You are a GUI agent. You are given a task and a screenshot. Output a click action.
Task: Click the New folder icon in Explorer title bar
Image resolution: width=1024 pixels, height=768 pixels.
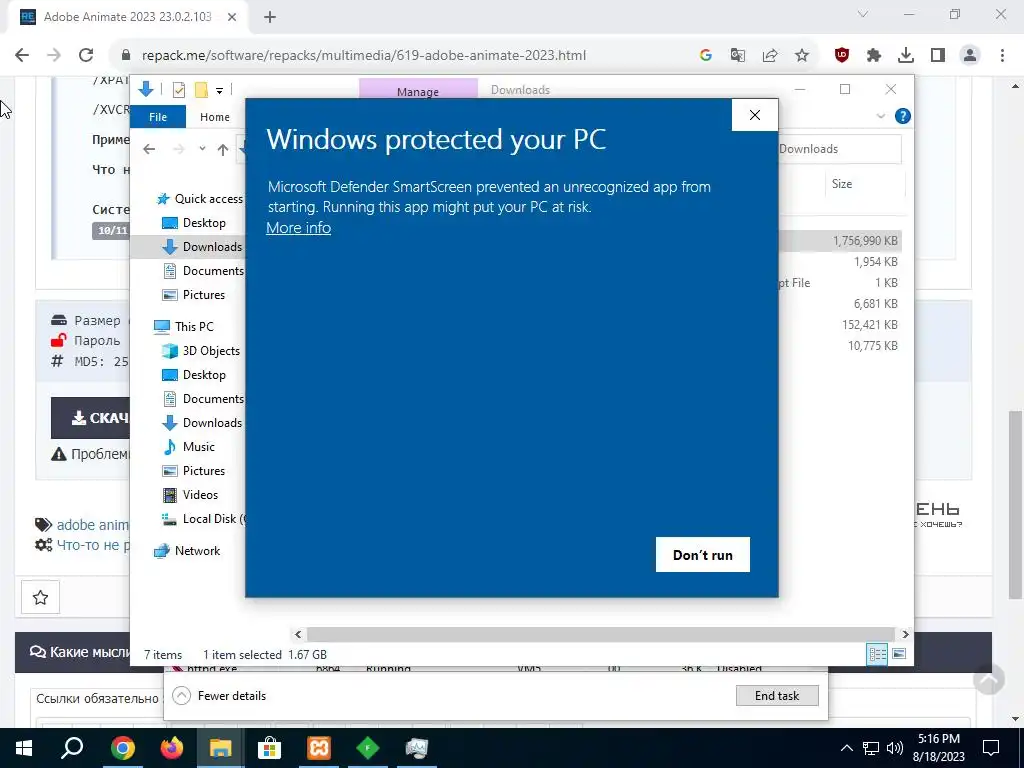pyautogui.click(x=201, y=90)
